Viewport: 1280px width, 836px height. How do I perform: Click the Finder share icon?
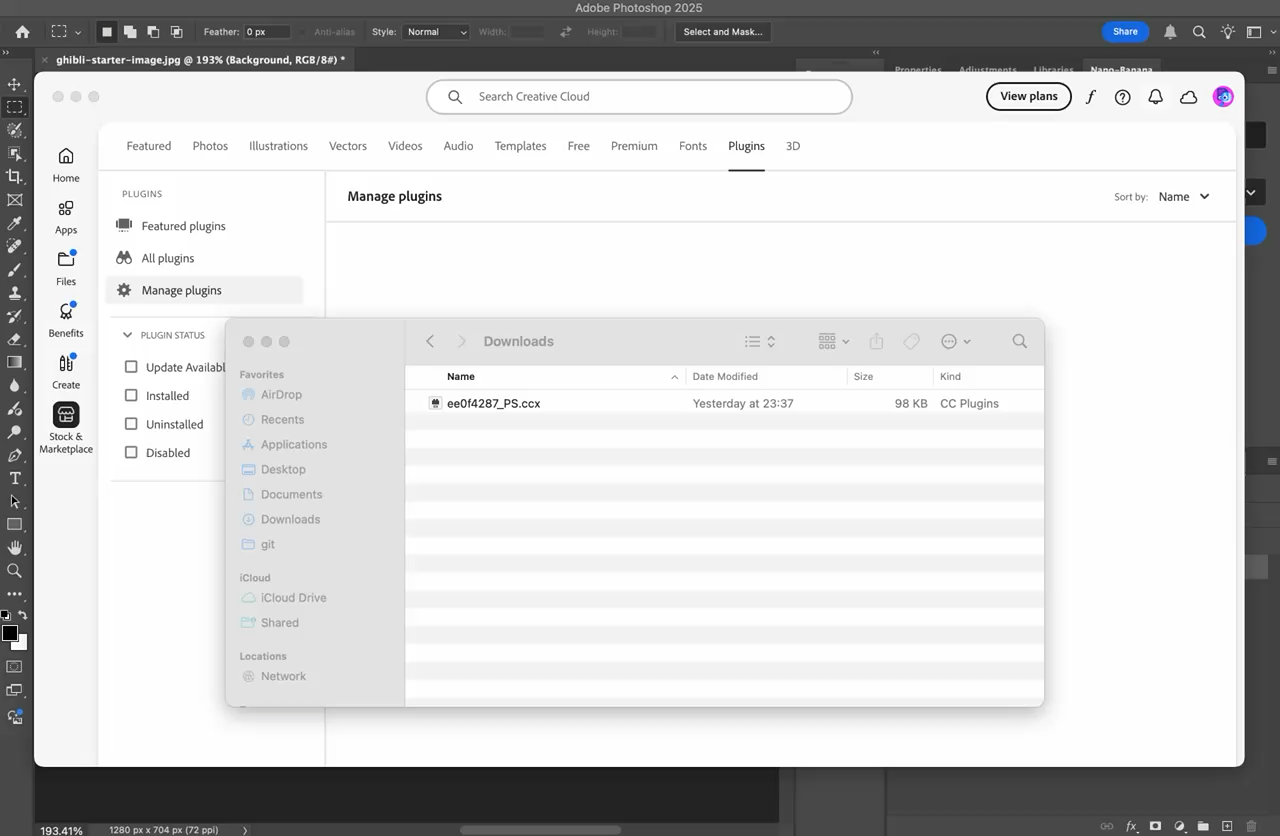876,341
